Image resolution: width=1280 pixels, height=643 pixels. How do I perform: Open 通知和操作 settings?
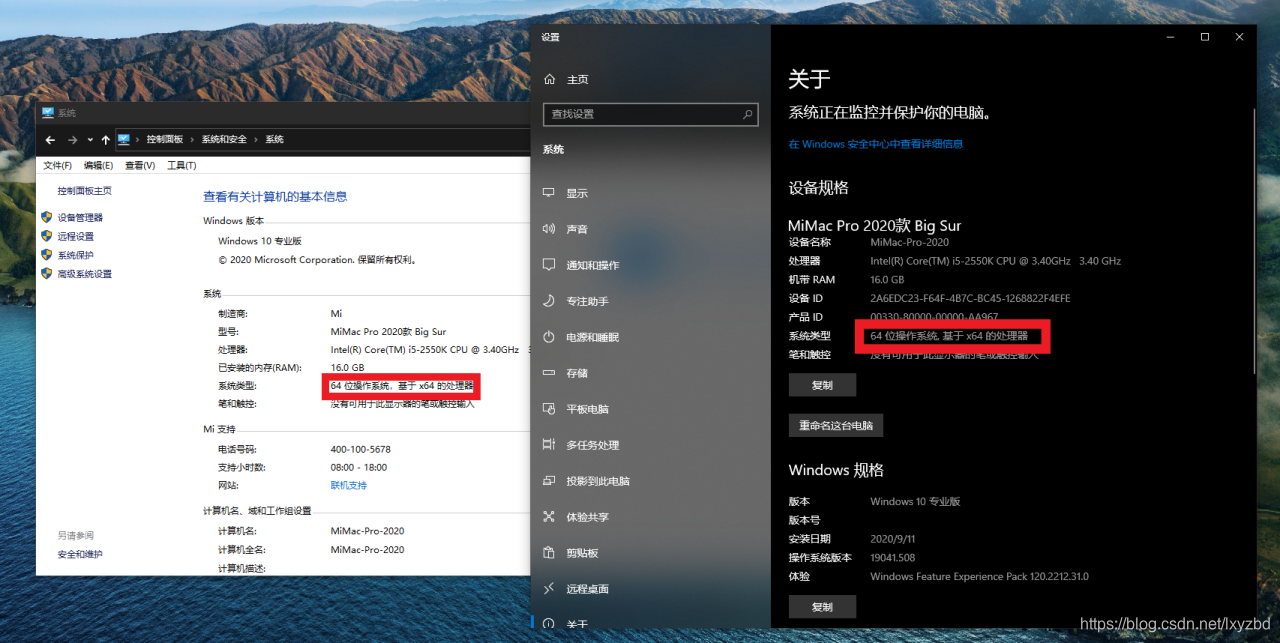pos(595,264)
